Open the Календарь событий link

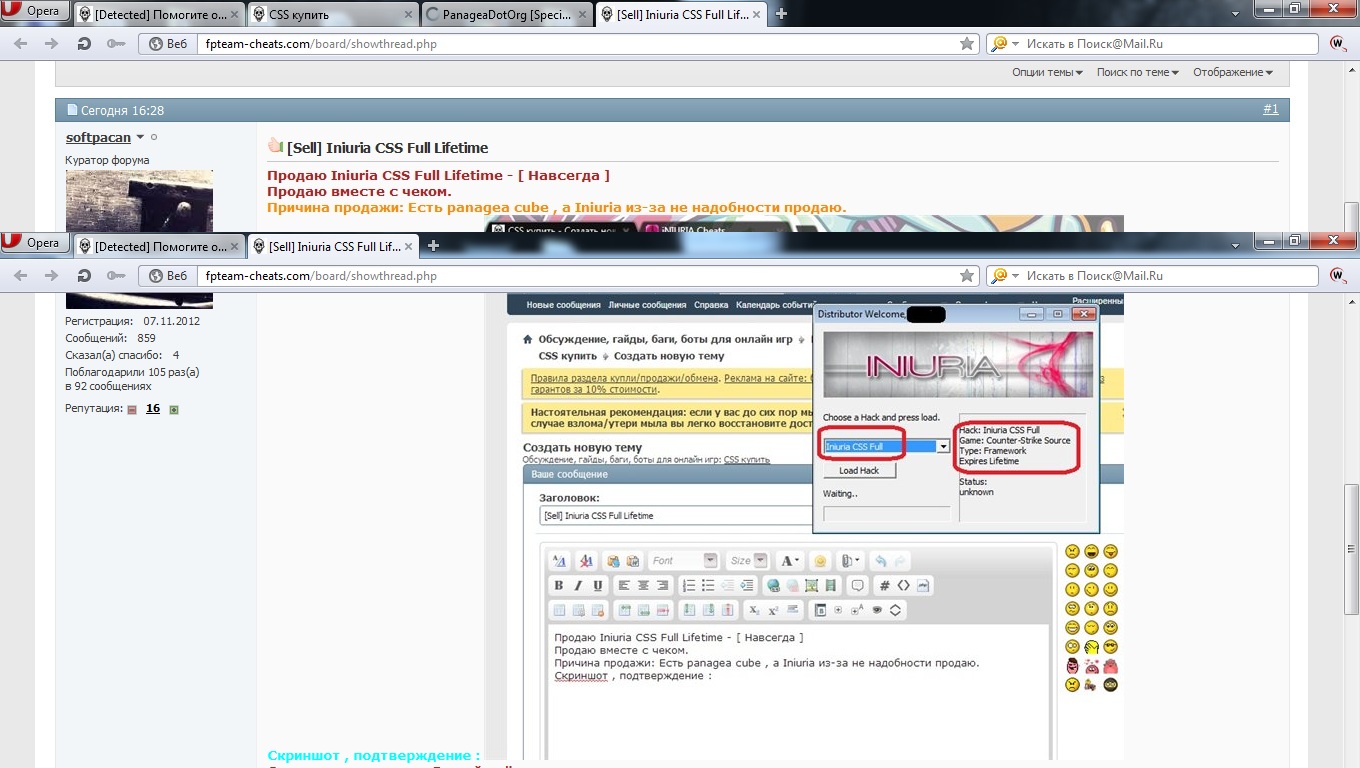coord(777,305)
